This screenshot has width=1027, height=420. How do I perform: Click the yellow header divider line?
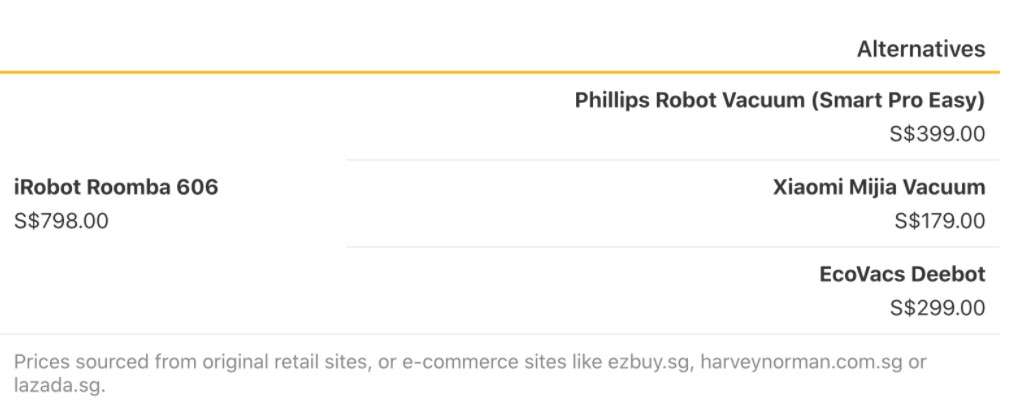point(500,71)
